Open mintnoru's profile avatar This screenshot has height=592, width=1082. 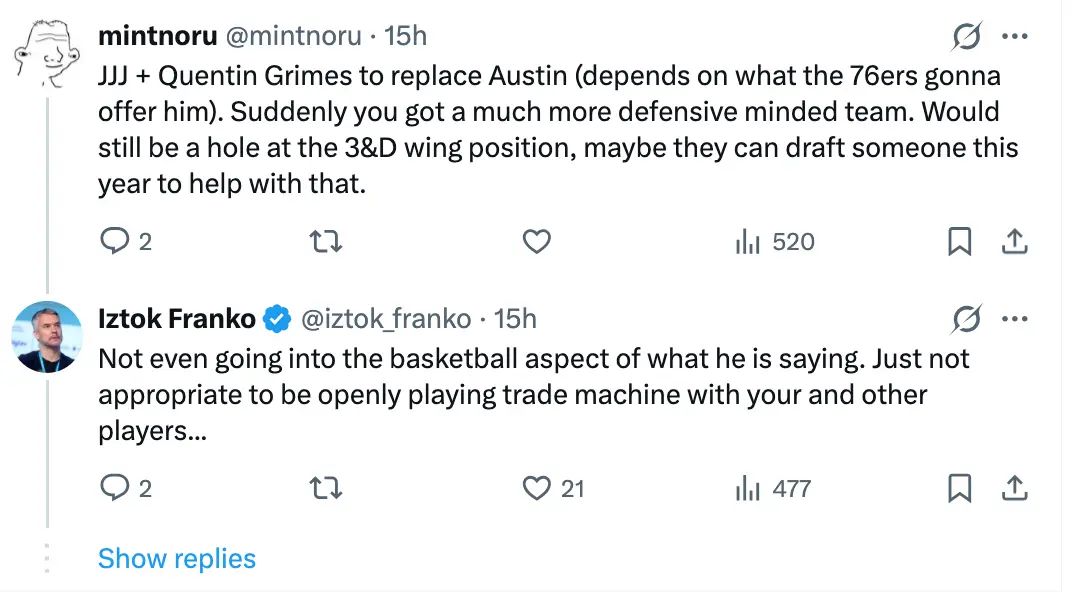[46, 54]
